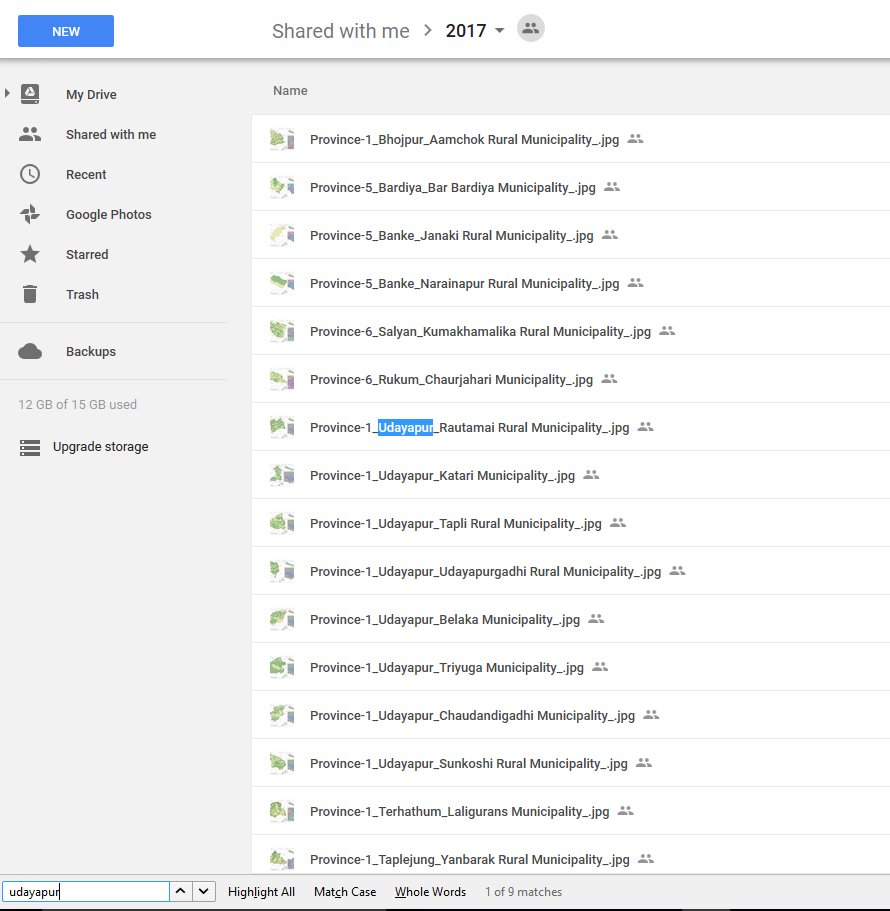The image size is (890, 911).
Task: Click the find bar search field
Action: coord(86,891)
